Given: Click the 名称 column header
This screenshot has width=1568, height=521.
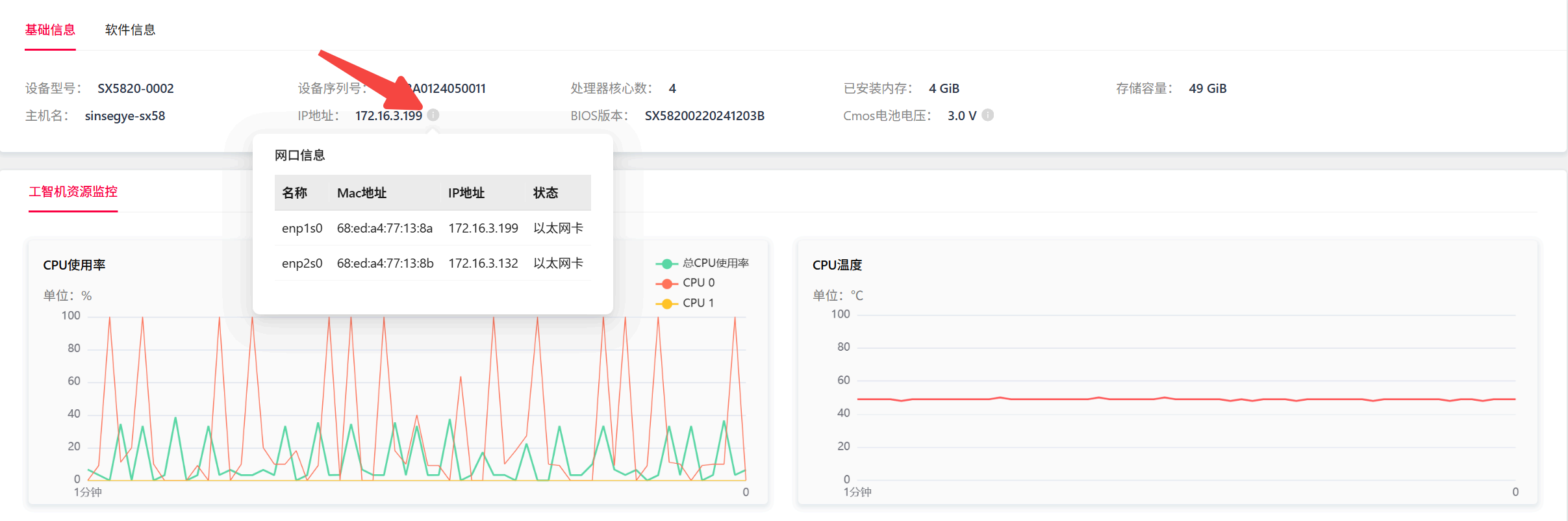Looking at the screenshot, I should (294, 193).
